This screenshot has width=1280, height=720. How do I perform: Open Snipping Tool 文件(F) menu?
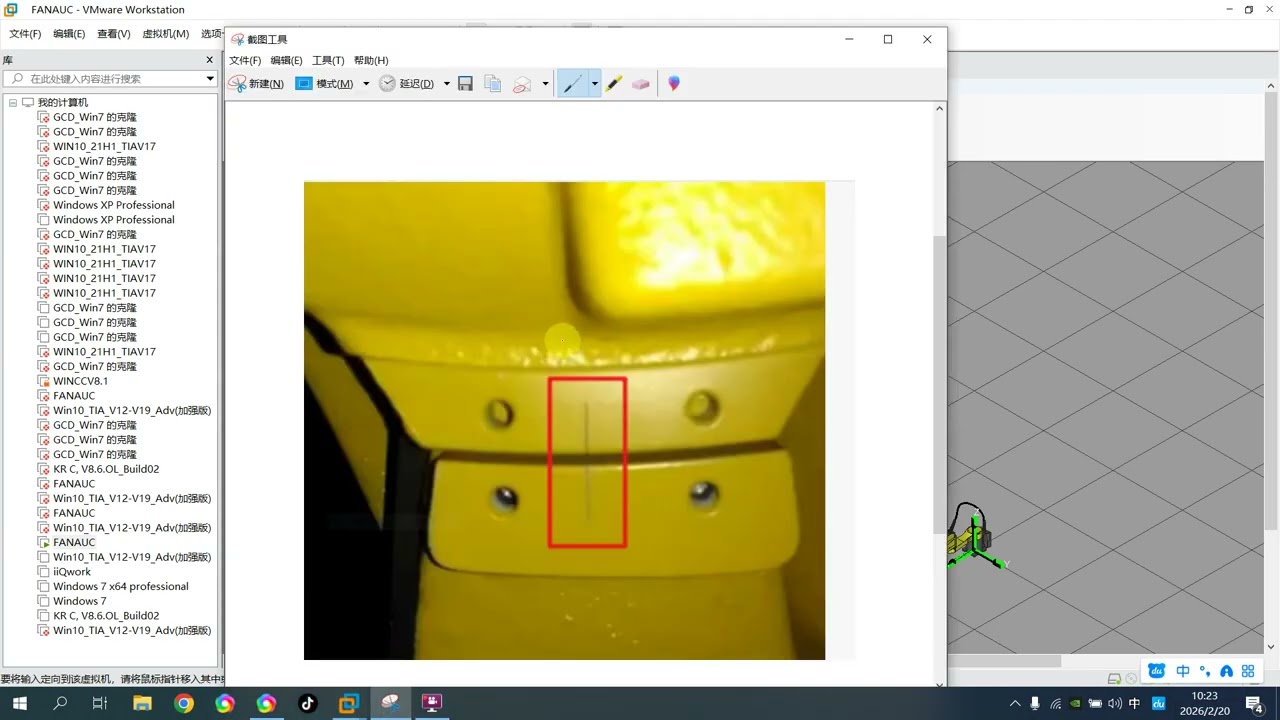[245, 60]
